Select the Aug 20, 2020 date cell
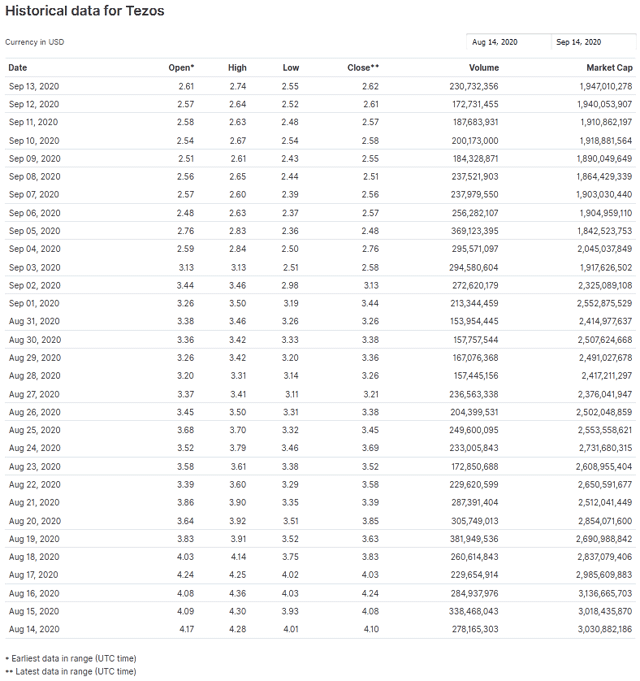This screenshot has height=681, width=640. 35,521
